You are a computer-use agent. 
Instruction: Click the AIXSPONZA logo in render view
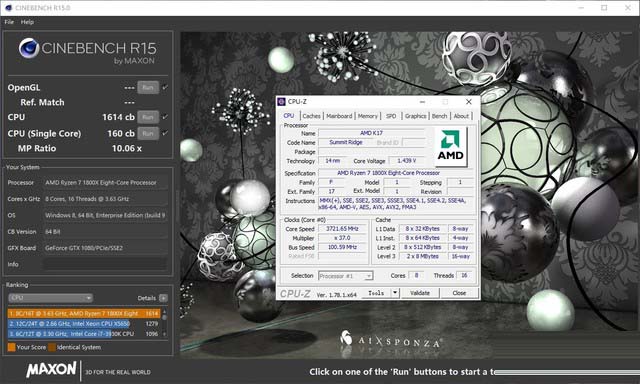(x=391, y=340)
